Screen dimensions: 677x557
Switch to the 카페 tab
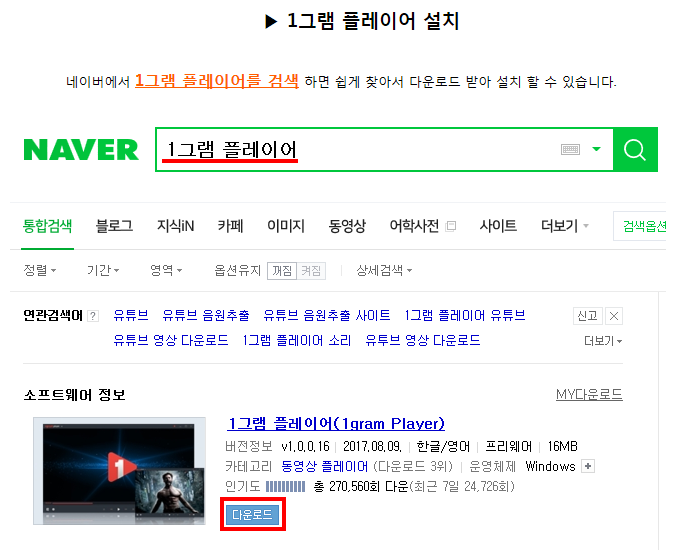click(231, 226)
